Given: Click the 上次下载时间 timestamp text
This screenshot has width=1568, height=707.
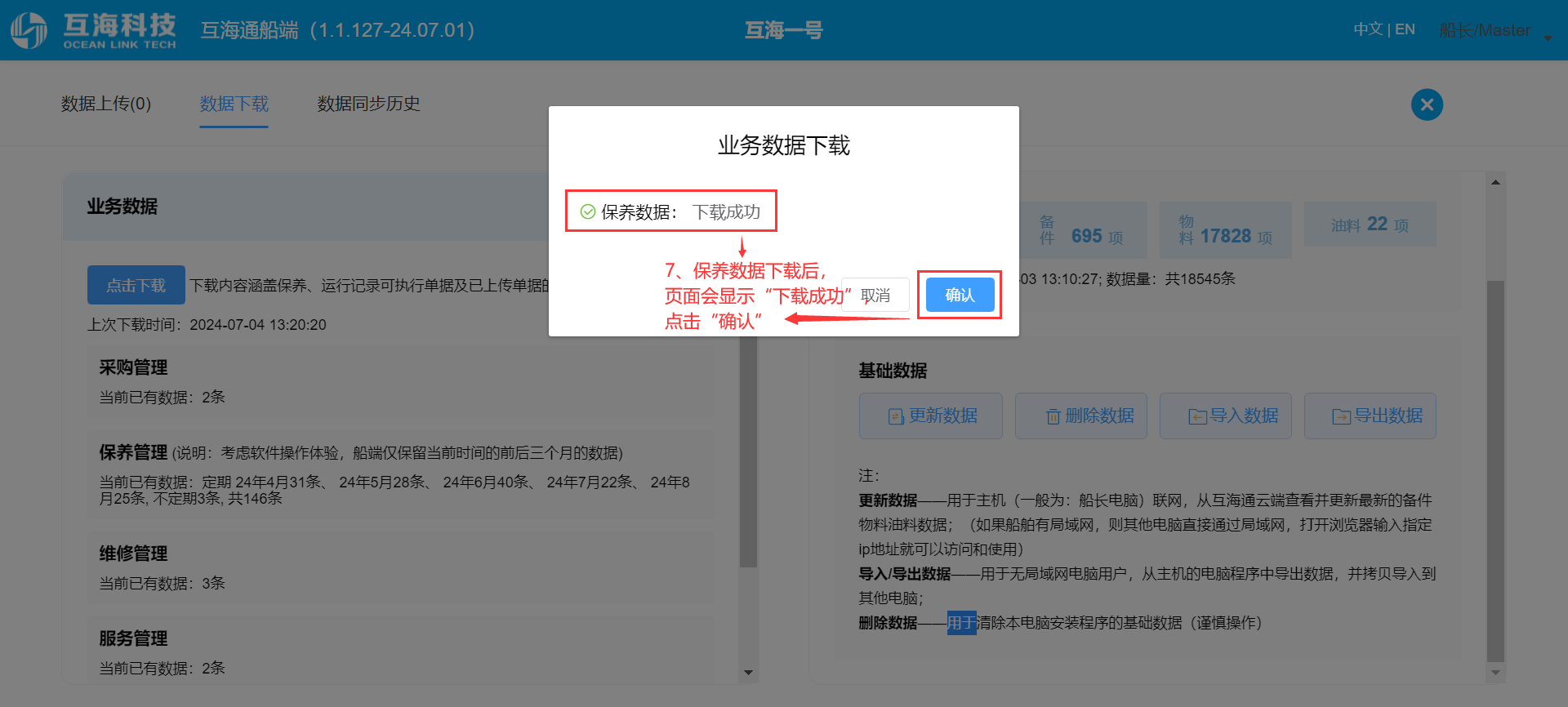Looking at the screenshot, I should click(207, 325).
